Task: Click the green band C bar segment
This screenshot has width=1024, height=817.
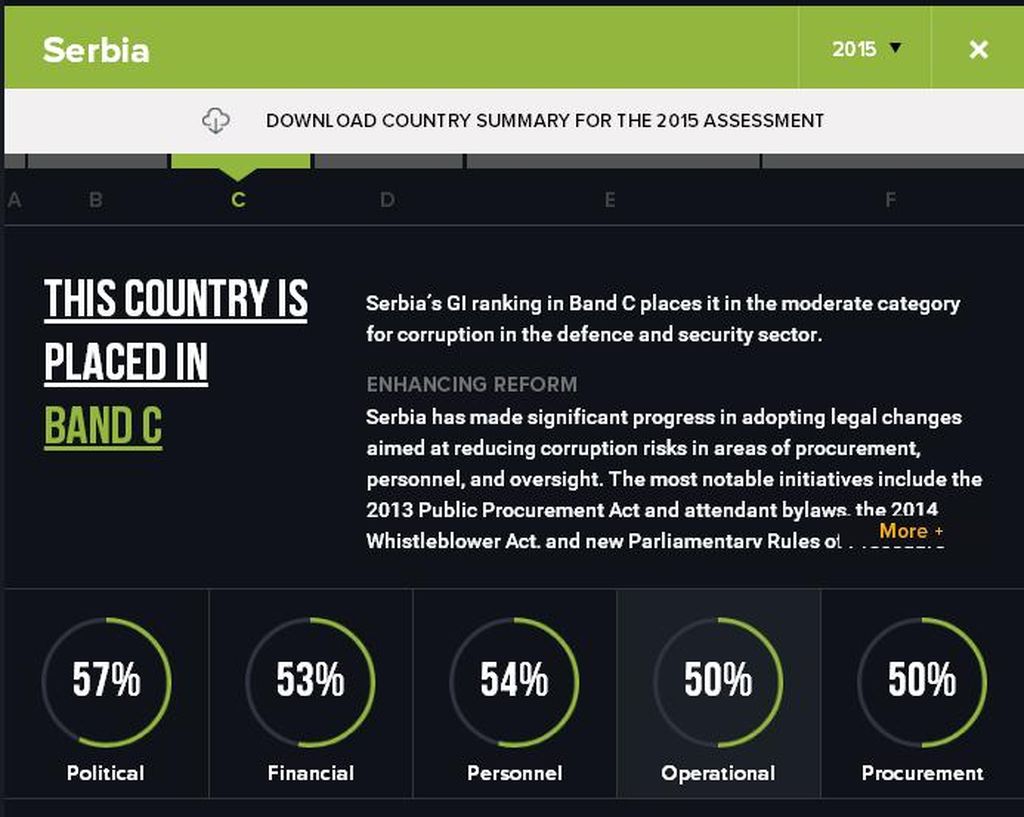Action: [240, 161]
